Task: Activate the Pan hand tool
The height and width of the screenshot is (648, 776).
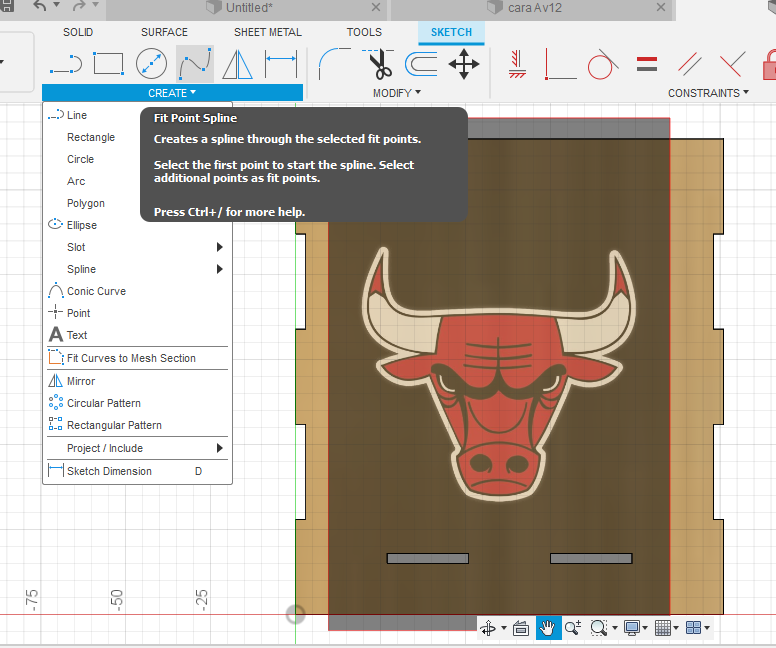Action: tap(548, 628)
